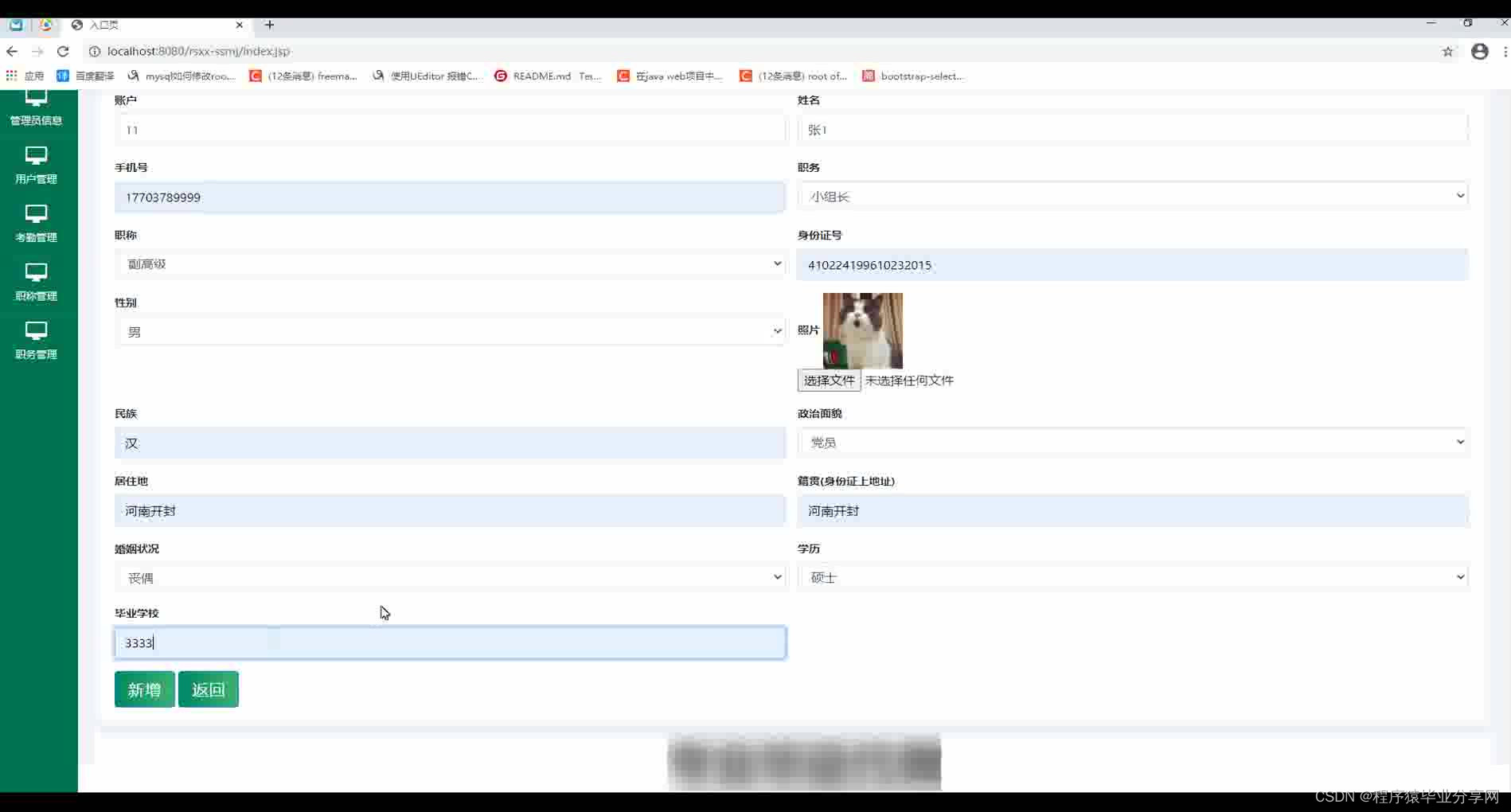Open 用户管理 in the sidebar

coord(36,166)
